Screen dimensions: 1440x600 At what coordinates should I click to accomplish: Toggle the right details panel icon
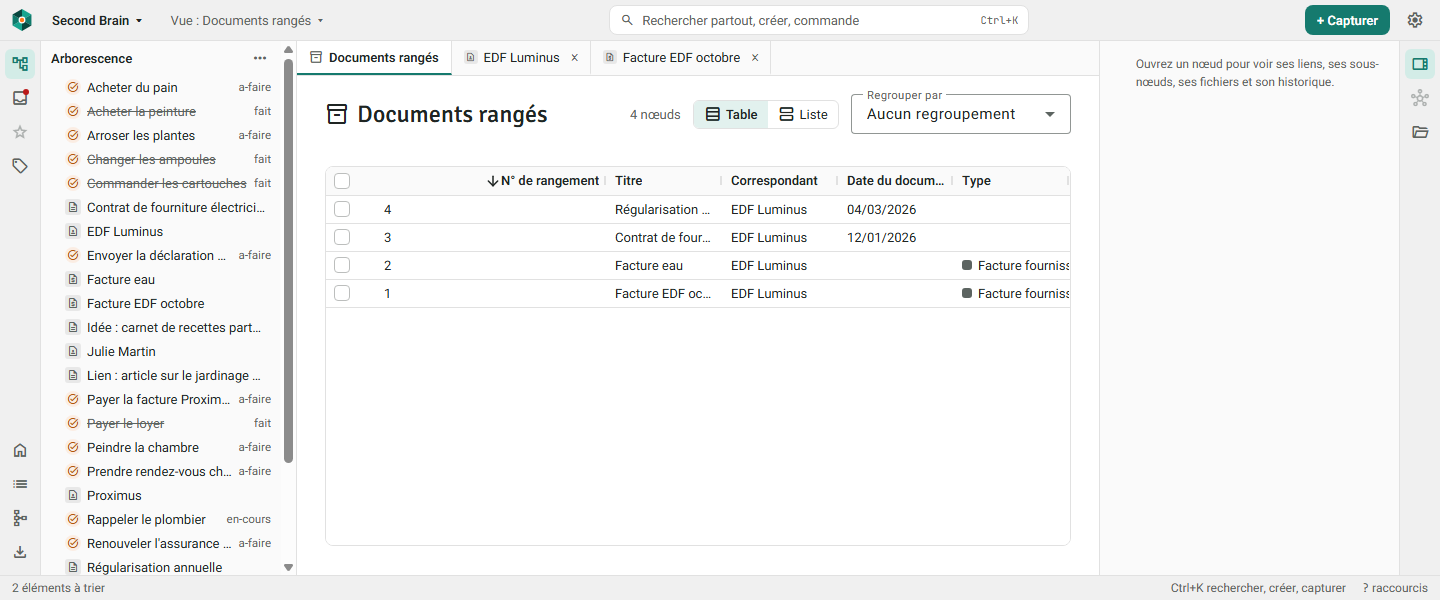[1420, 64]
